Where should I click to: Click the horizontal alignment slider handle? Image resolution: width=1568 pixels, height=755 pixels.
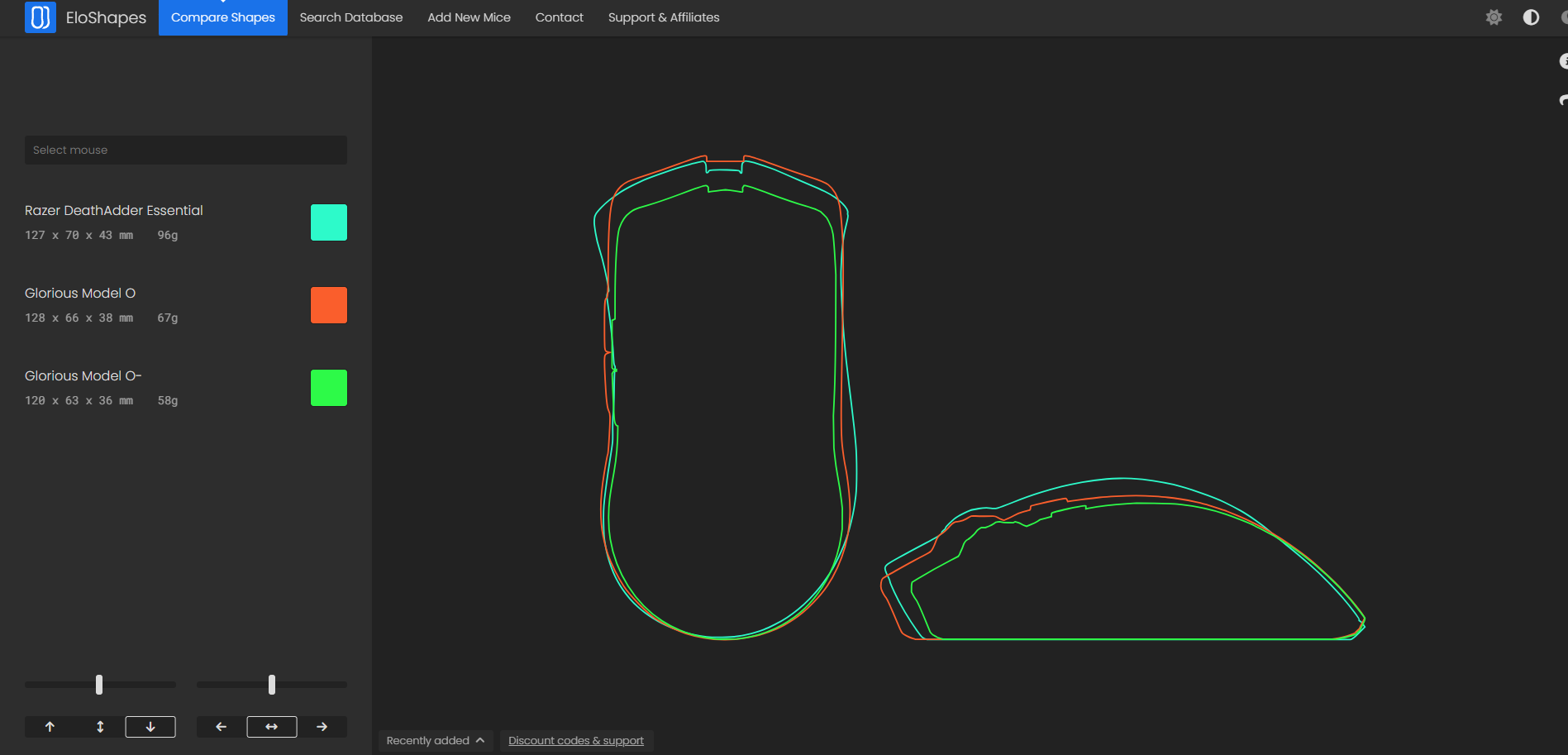tap(272, 685)
